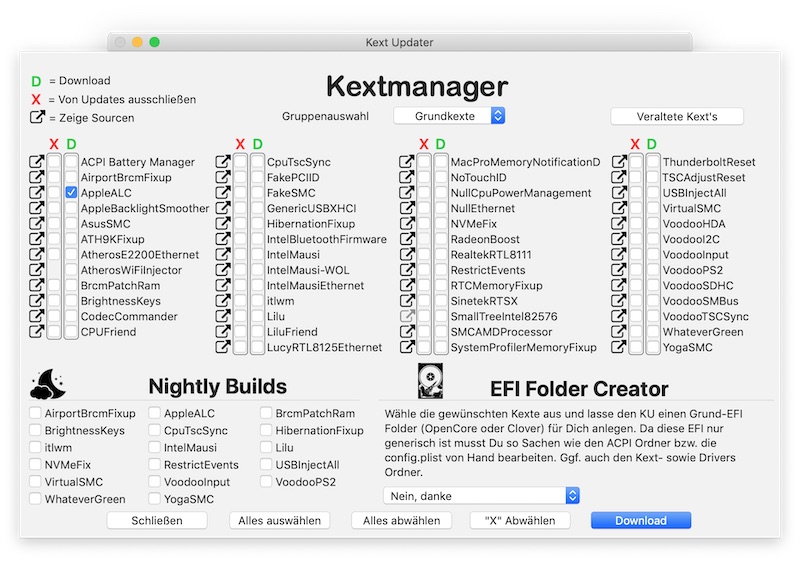
Task: Check nightly VoodooInput build
Action: click(x=155, y=481)
